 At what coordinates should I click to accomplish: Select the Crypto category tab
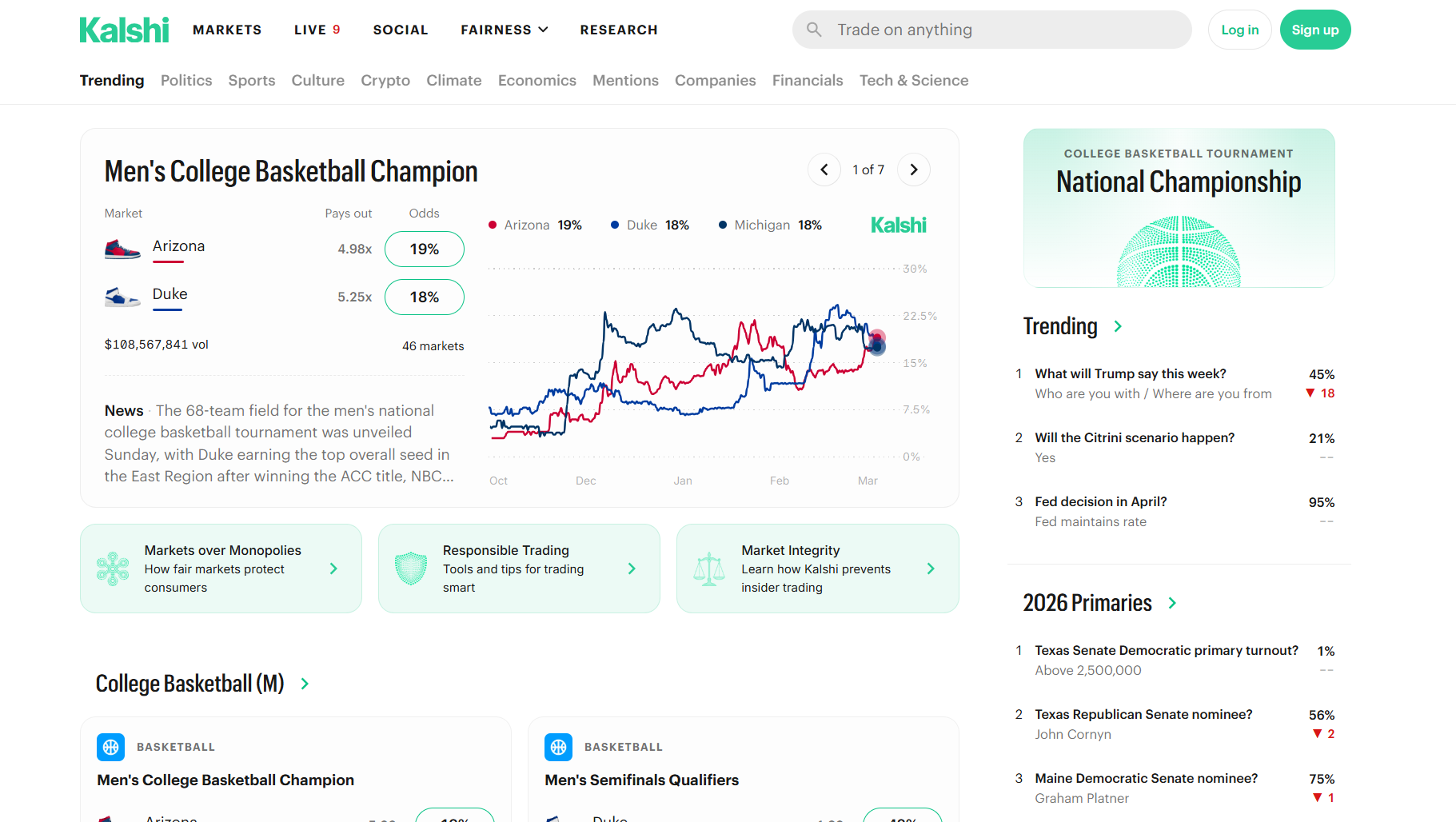point(385,80)
